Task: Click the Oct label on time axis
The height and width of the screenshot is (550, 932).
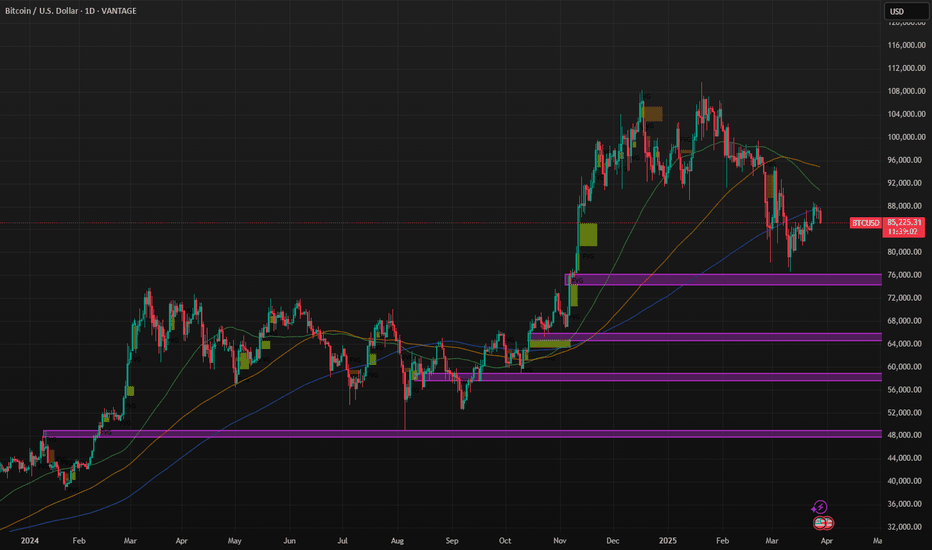Action: click(x=505, y=541)
